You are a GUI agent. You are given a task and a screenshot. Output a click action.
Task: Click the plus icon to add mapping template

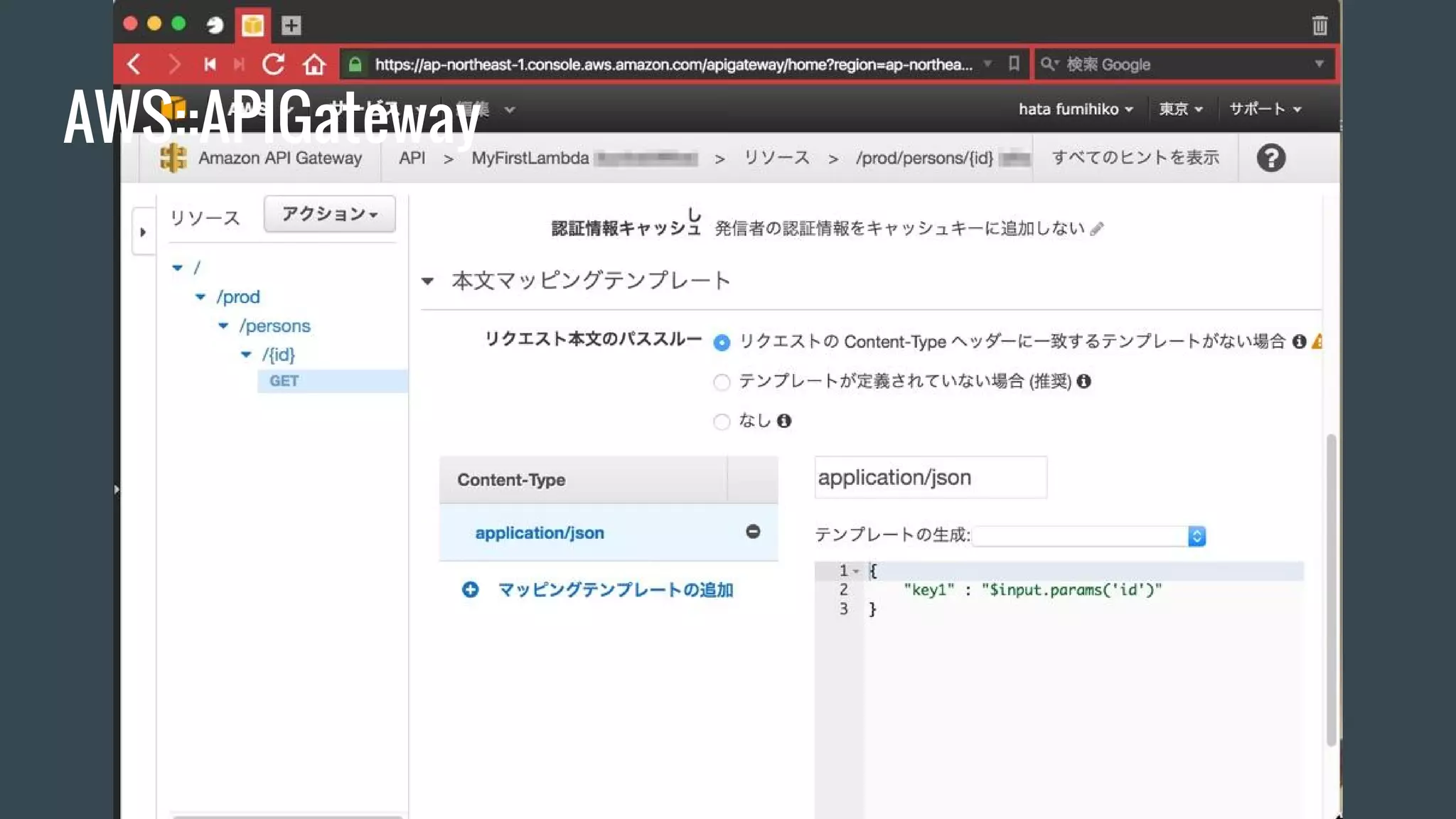pos(470,589)
